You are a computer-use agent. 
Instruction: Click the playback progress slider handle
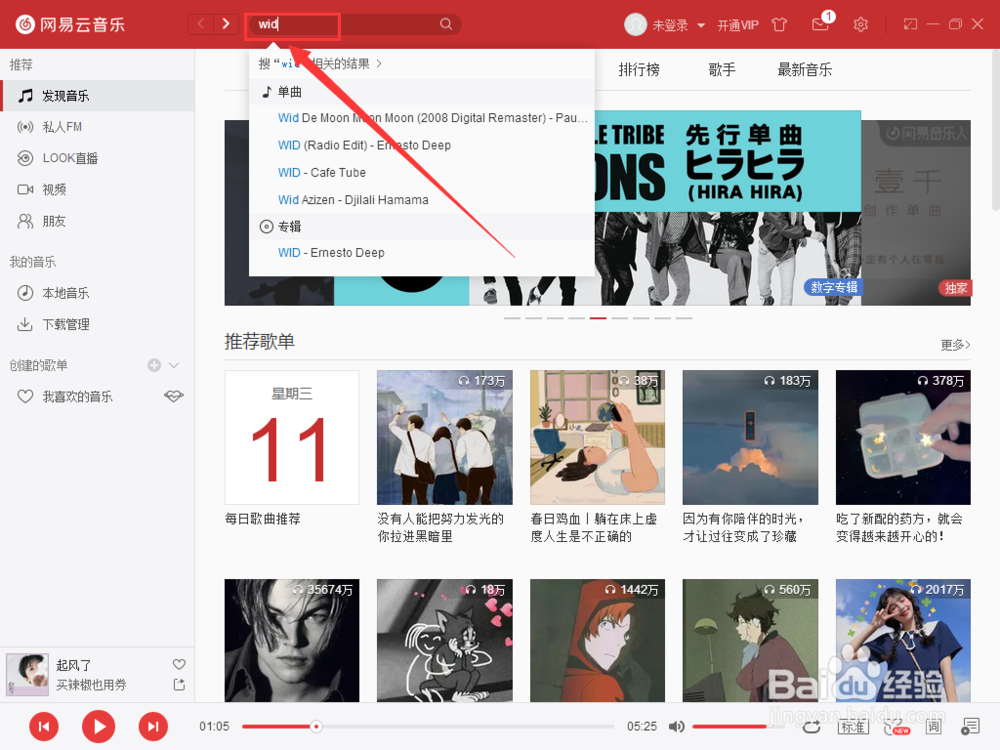tap(316, 726)
